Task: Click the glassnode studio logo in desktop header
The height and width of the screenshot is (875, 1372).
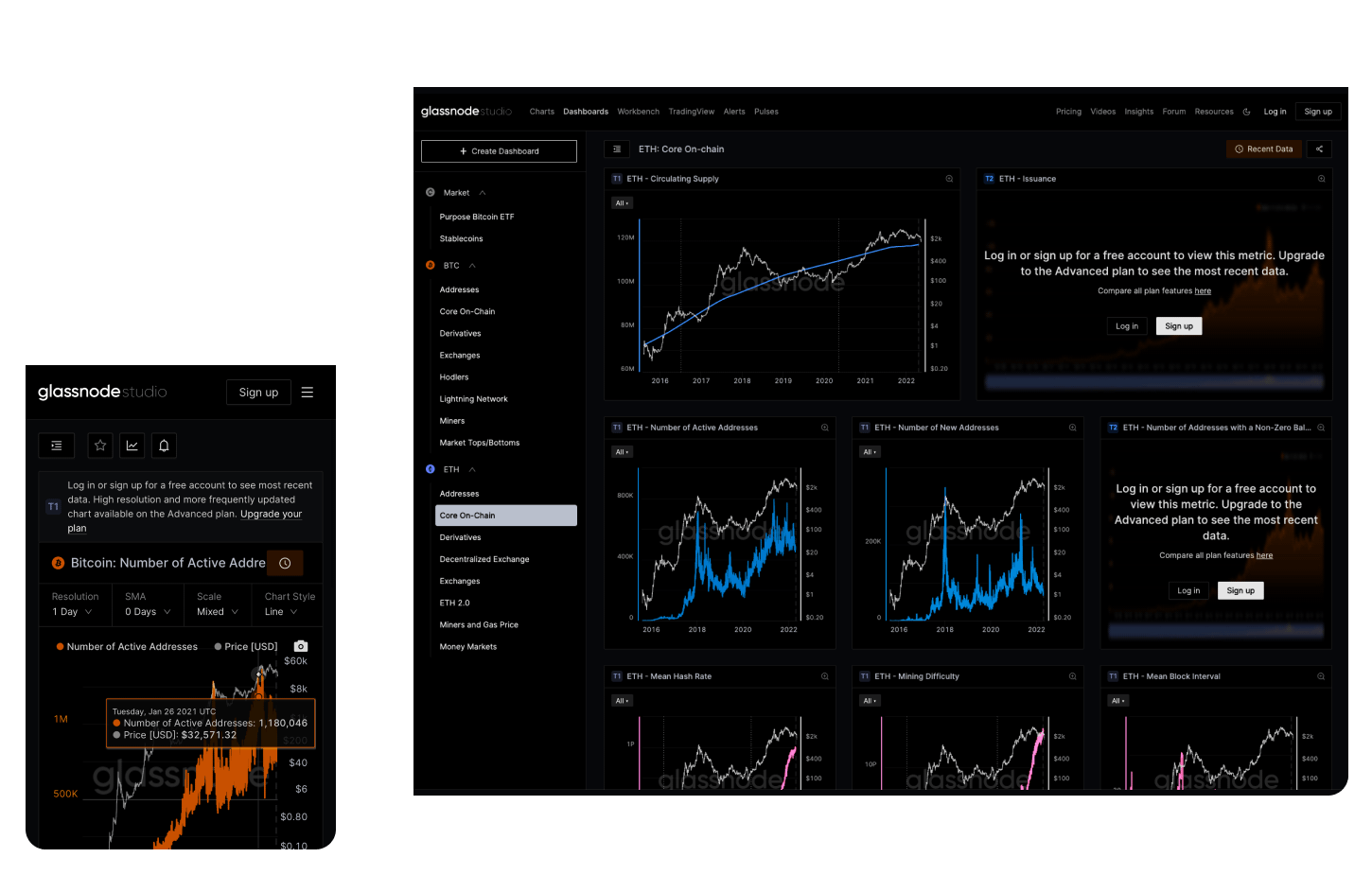Action: [466, 112]
